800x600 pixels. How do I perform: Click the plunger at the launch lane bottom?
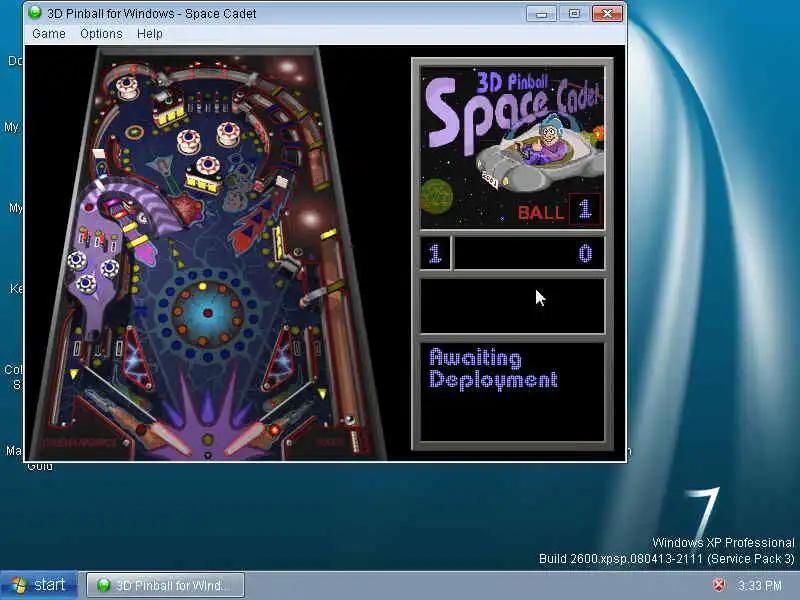pyautogui.click(x=357, y=441)
